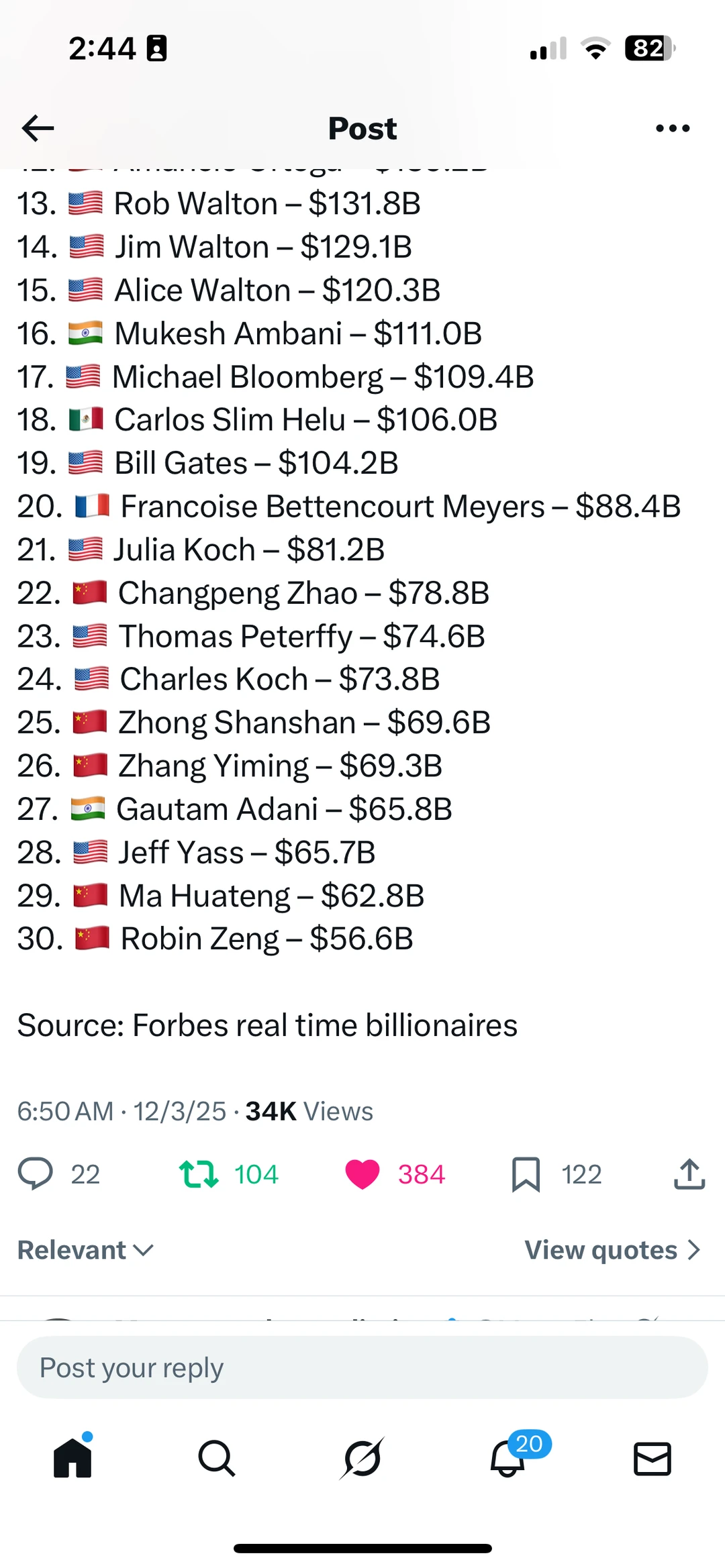This screenshot has width=725, height=1568.
Task: Open Notifications bell with 20 badge
Action: (508, 1457)
